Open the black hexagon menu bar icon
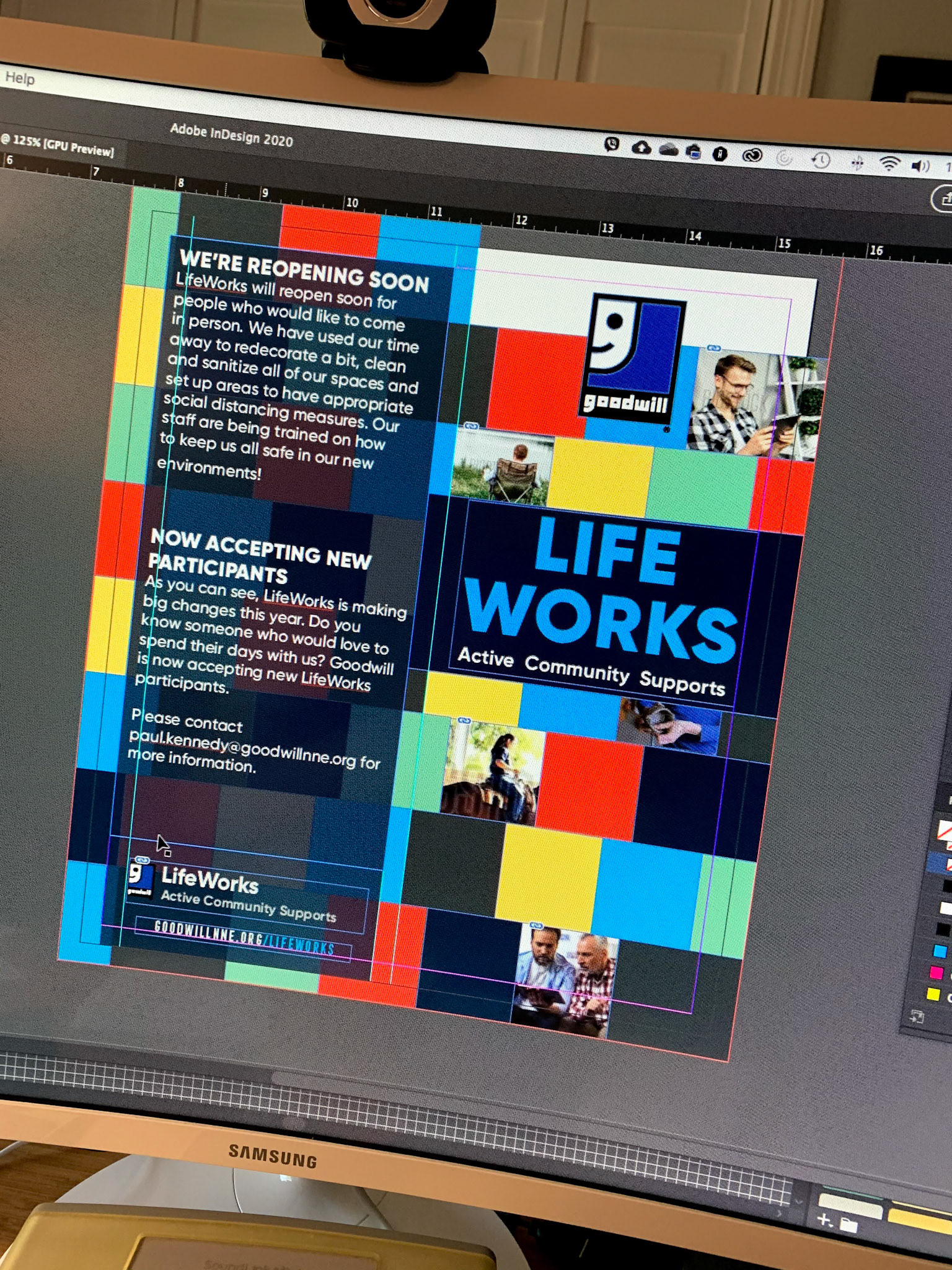The width and height of the screenshot is (952, 1270). pyautogui.click(x=720, y=153)
